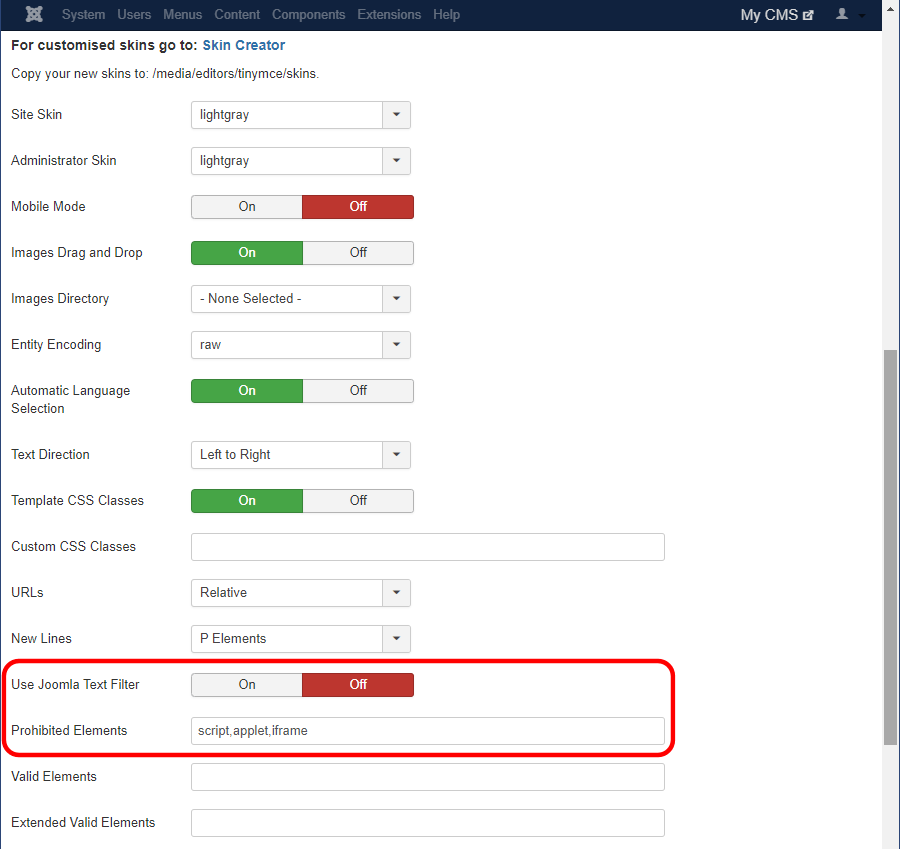
Task: Click the Valid Elements input field
Action: click(428, 776)
